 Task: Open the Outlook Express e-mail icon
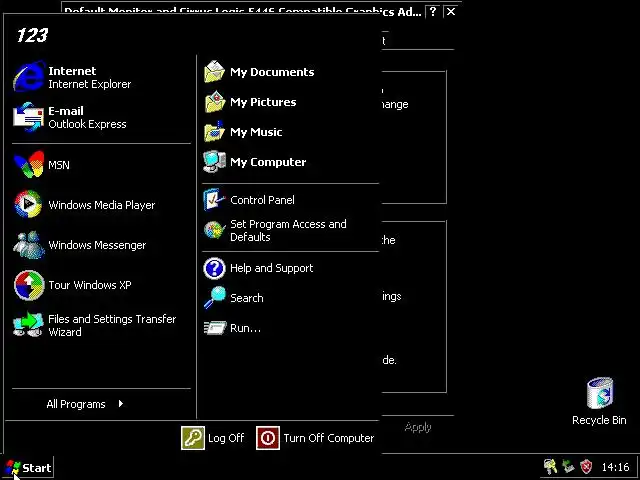click(x=29, y=117)
